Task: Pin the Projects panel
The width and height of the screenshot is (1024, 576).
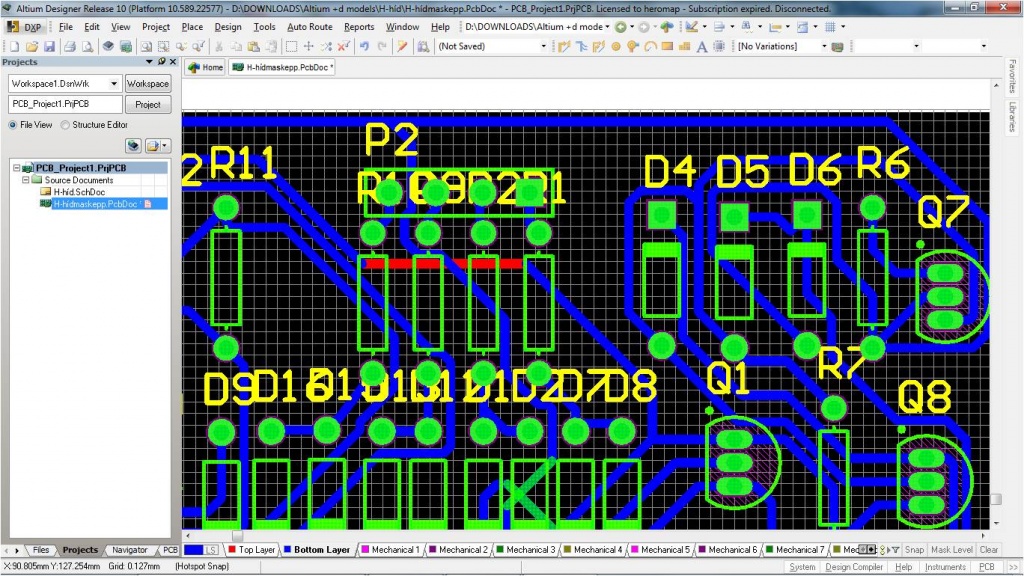Action: (x=161, y=61)
